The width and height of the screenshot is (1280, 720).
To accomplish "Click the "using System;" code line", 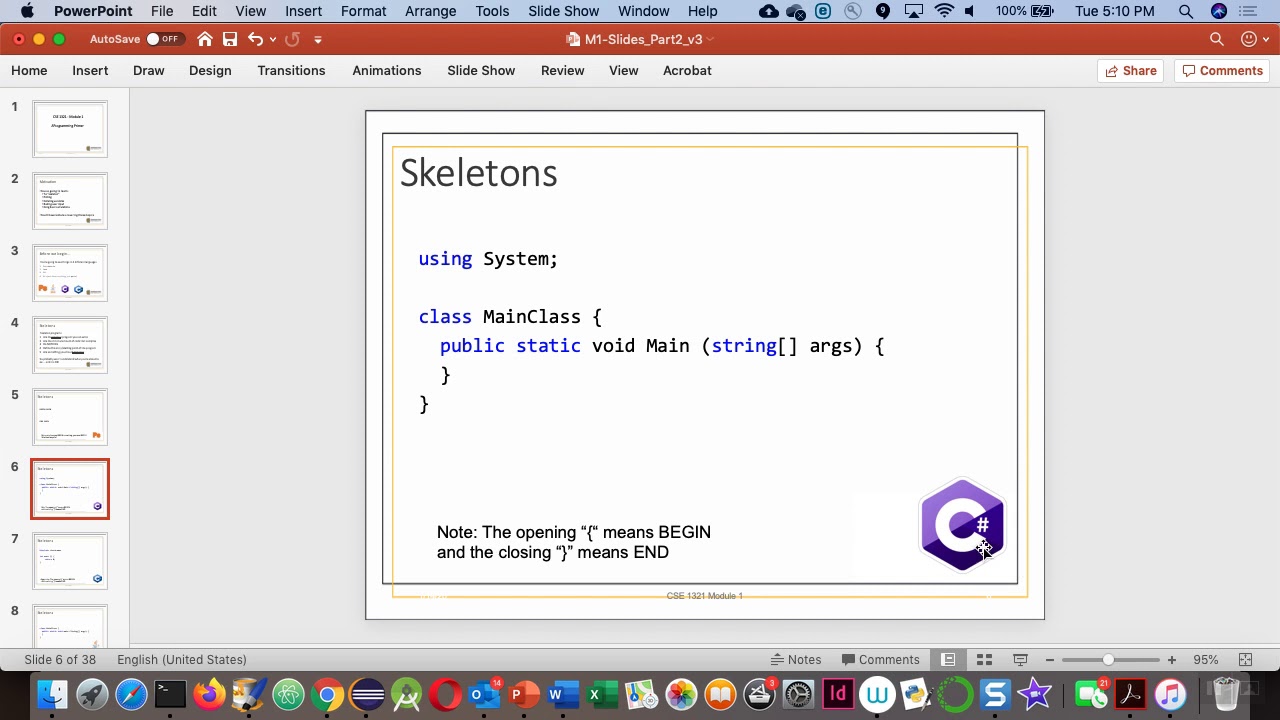I will tap(488, 259).
